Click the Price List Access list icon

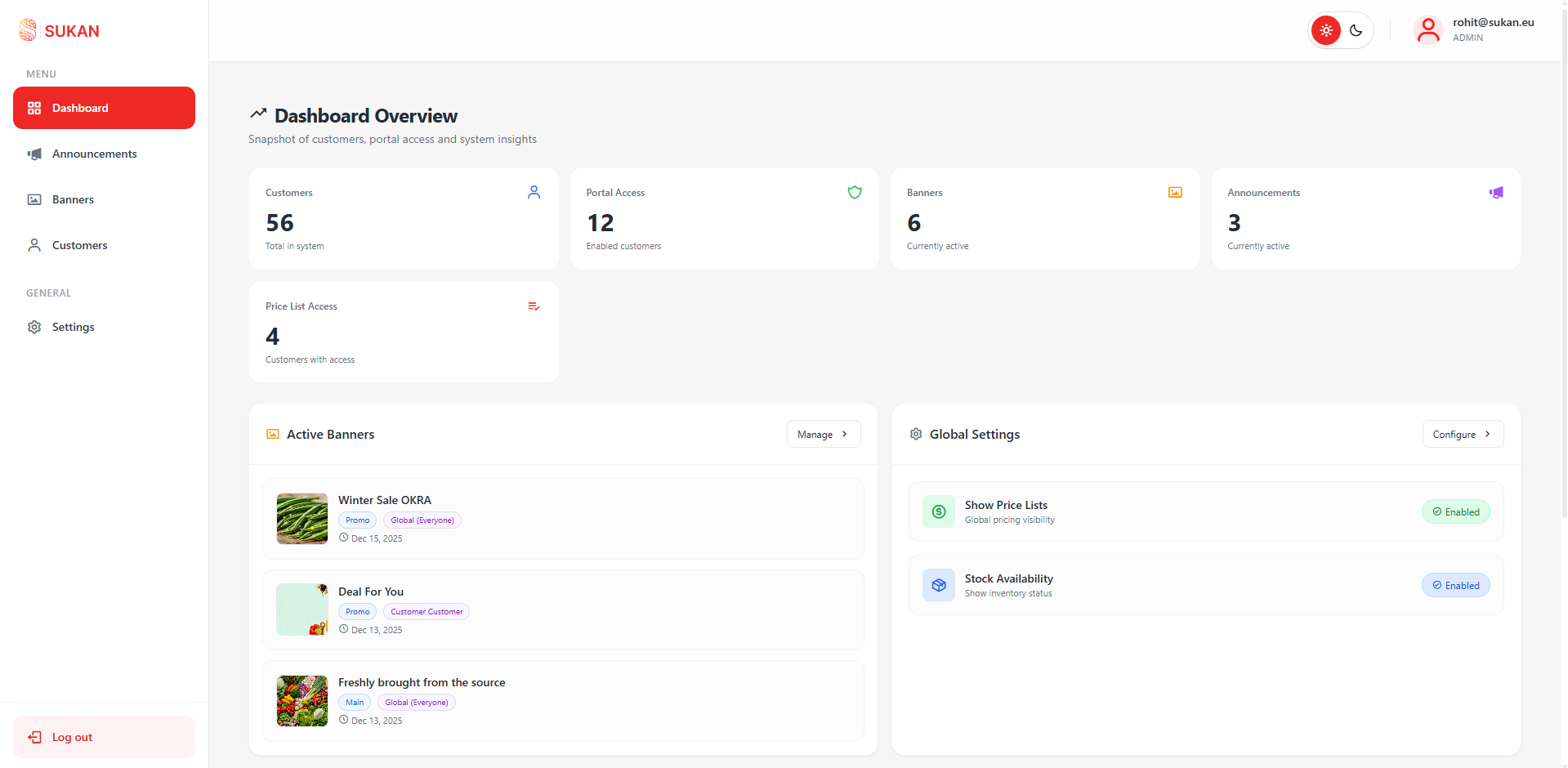(533, 306)
